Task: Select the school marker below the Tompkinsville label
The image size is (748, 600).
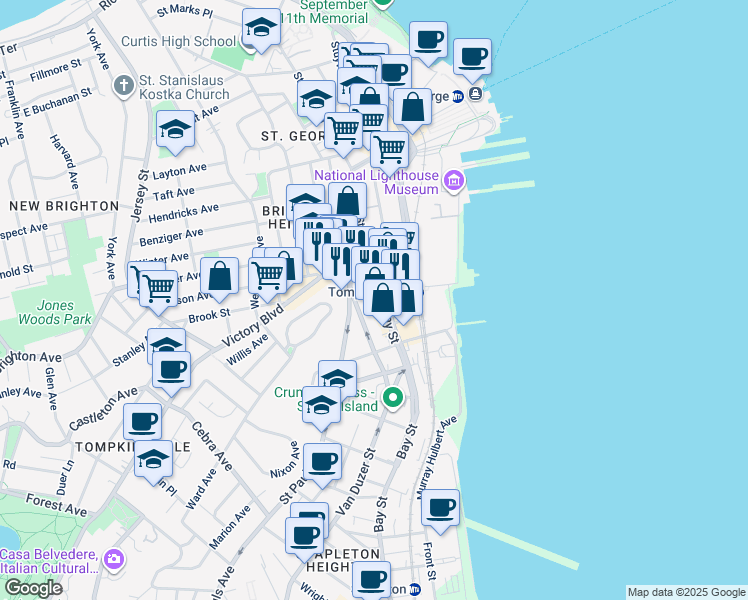Action: (153, 460)
